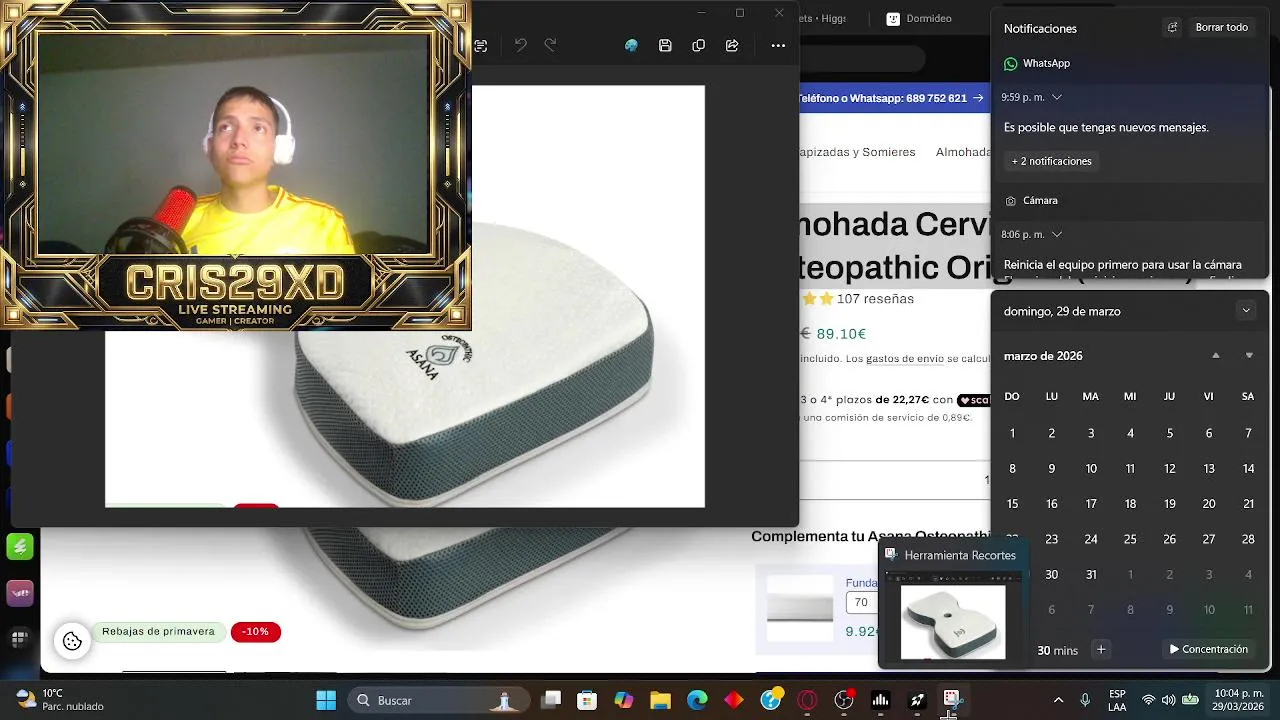1280x720 pixels.
Task: Undo the last edit in Snipping Tool
Action: click(520, 46)
